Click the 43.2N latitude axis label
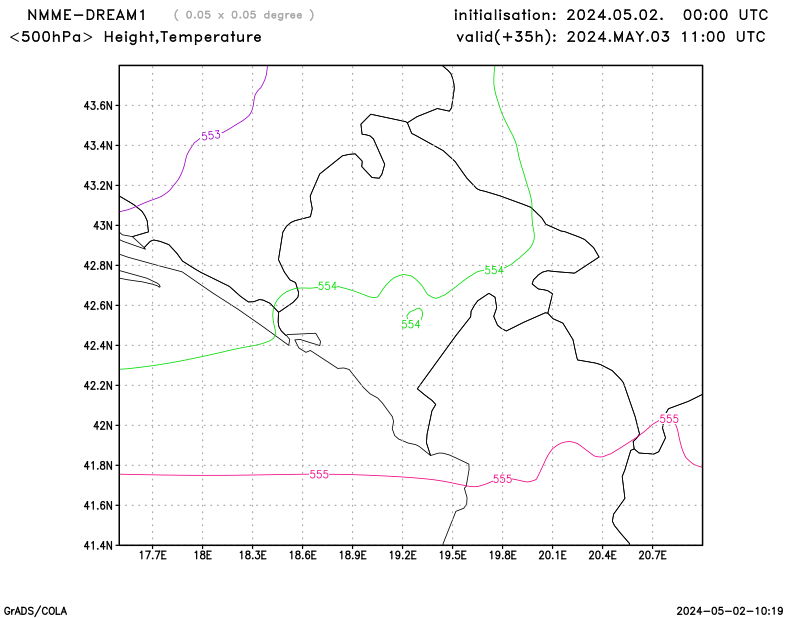 [98, 186]
